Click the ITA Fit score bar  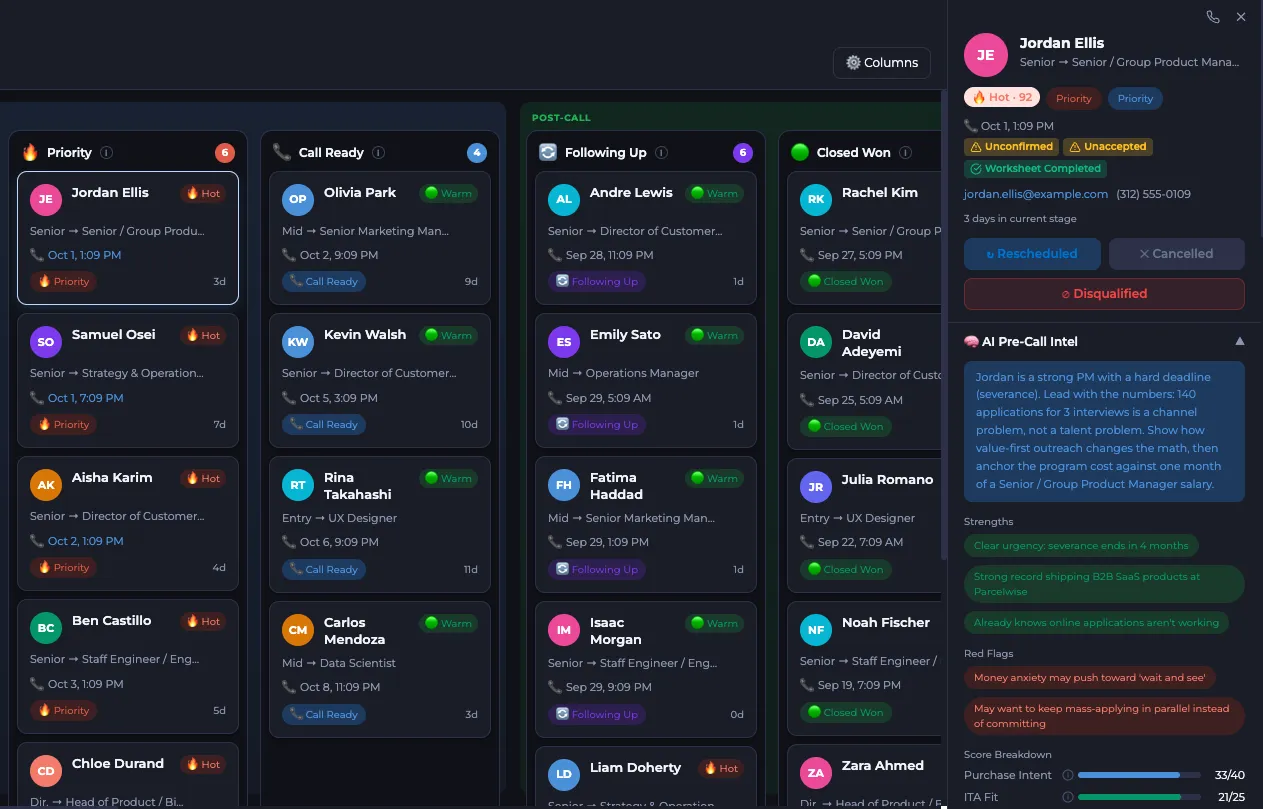pyautogui.click(x=1140, y=797)
